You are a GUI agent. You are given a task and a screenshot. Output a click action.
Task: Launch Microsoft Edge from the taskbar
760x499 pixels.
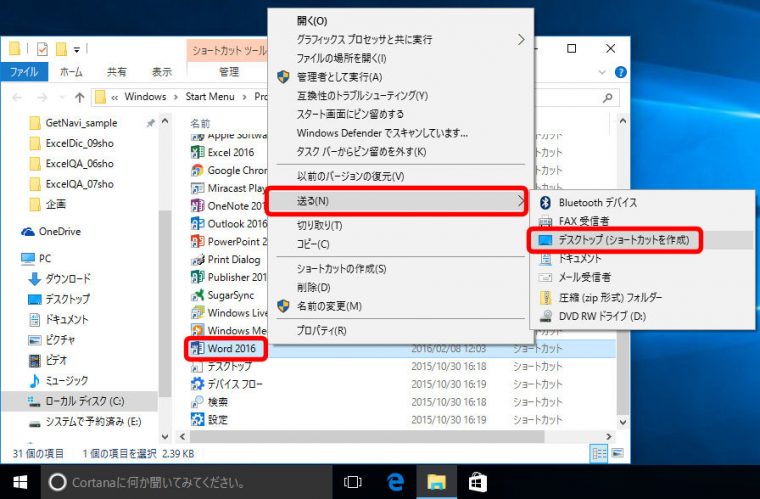pos(396,482)
